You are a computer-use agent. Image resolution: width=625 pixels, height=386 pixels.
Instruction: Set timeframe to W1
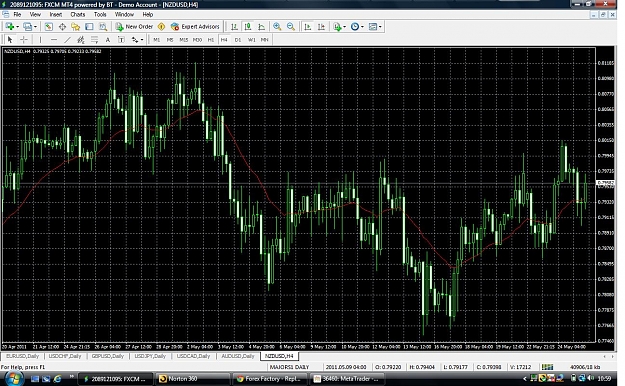coord(252,40)
